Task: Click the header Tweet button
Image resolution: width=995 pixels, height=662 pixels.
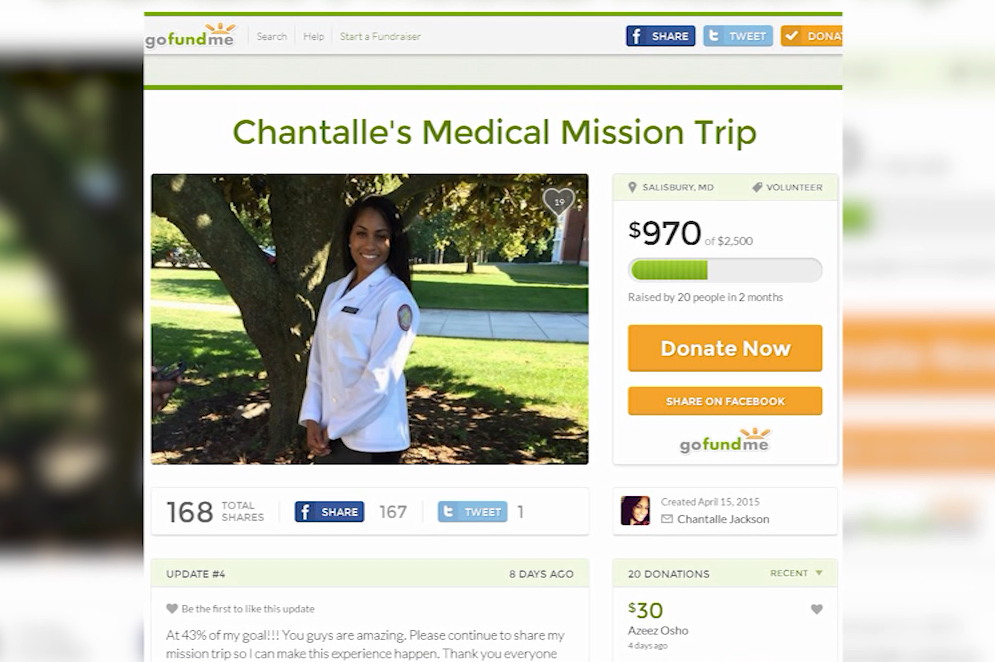Action: (x=738, y=36)
